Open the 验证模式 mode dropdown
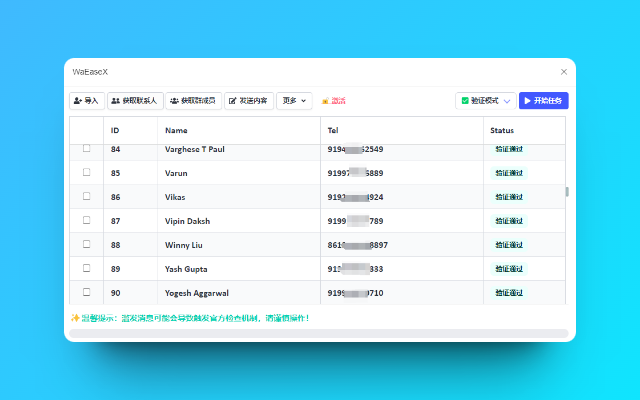This screenshot has height=400, width=640. pos(486,101)
